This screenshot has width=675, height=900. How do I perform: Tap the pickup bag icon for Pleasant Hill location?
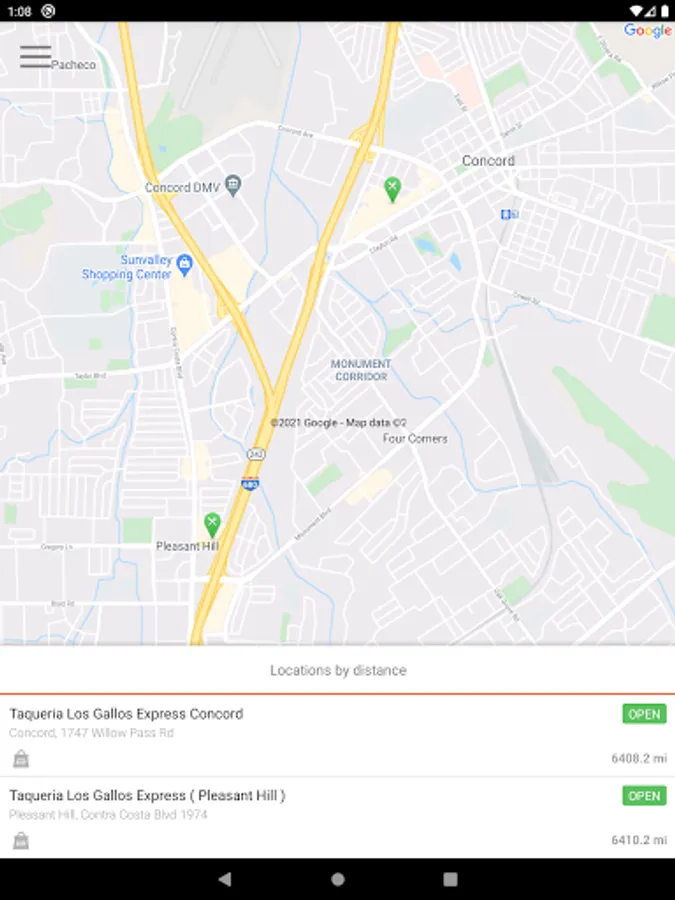point(21,840)
